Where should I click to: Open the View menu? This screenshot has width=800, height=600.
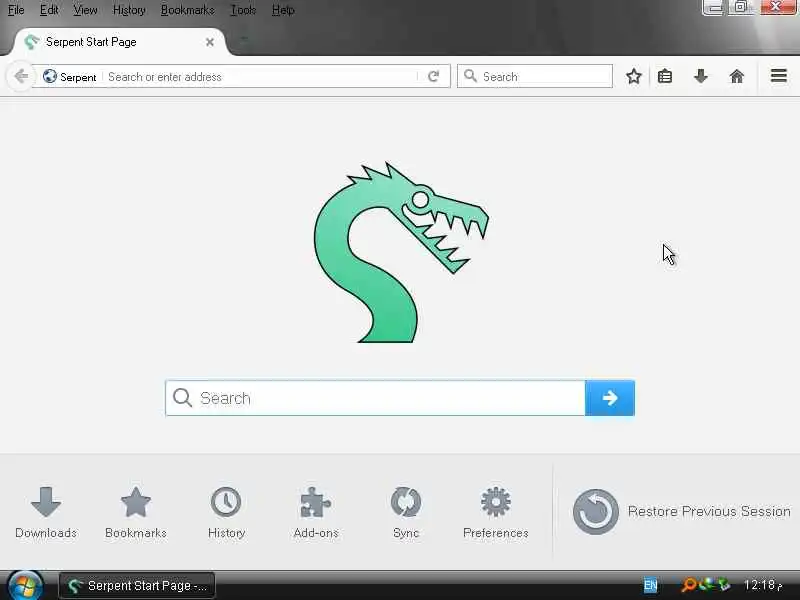85,10
